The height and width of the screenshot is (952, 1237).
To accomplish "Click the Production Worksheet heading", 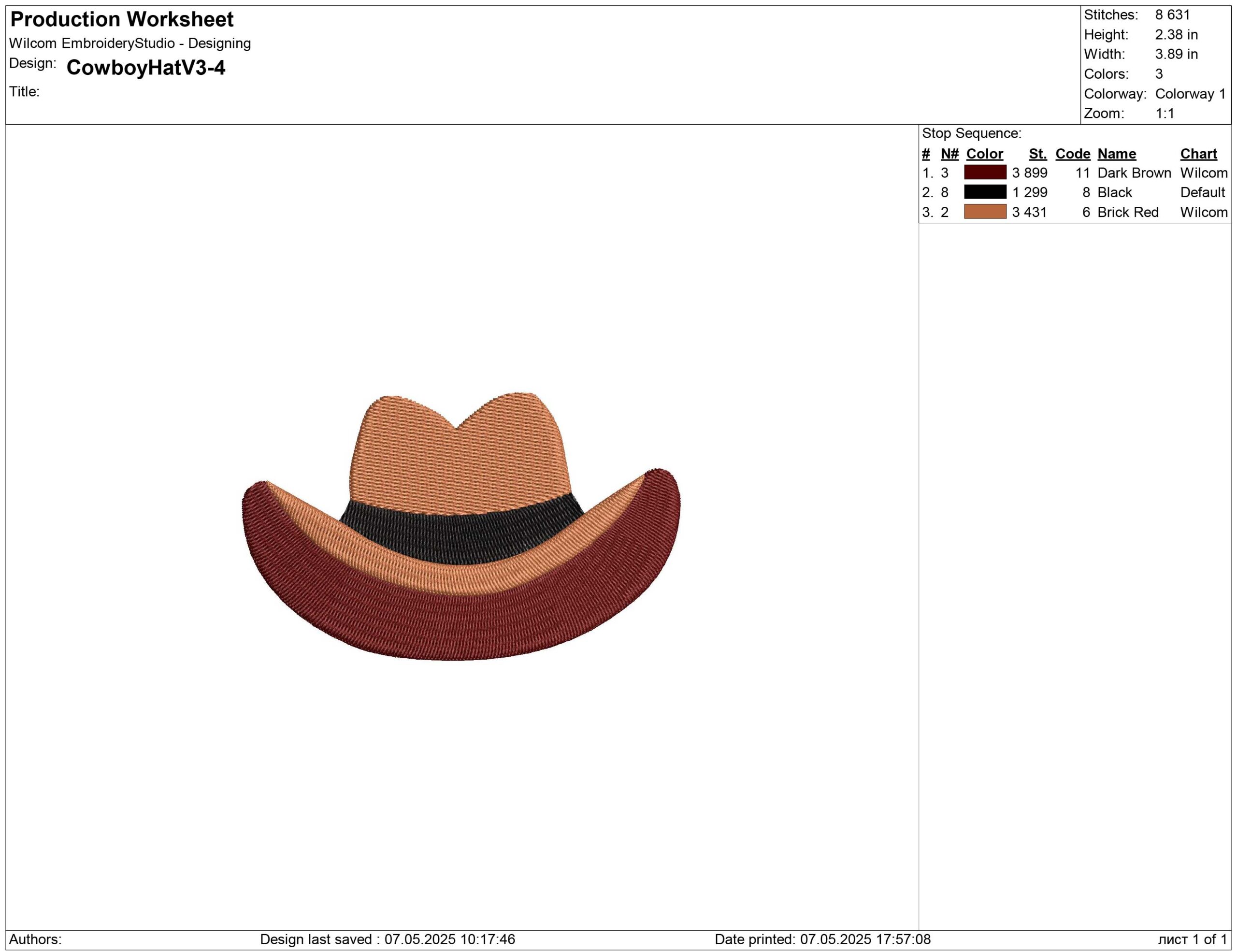I will pos(122,20).
